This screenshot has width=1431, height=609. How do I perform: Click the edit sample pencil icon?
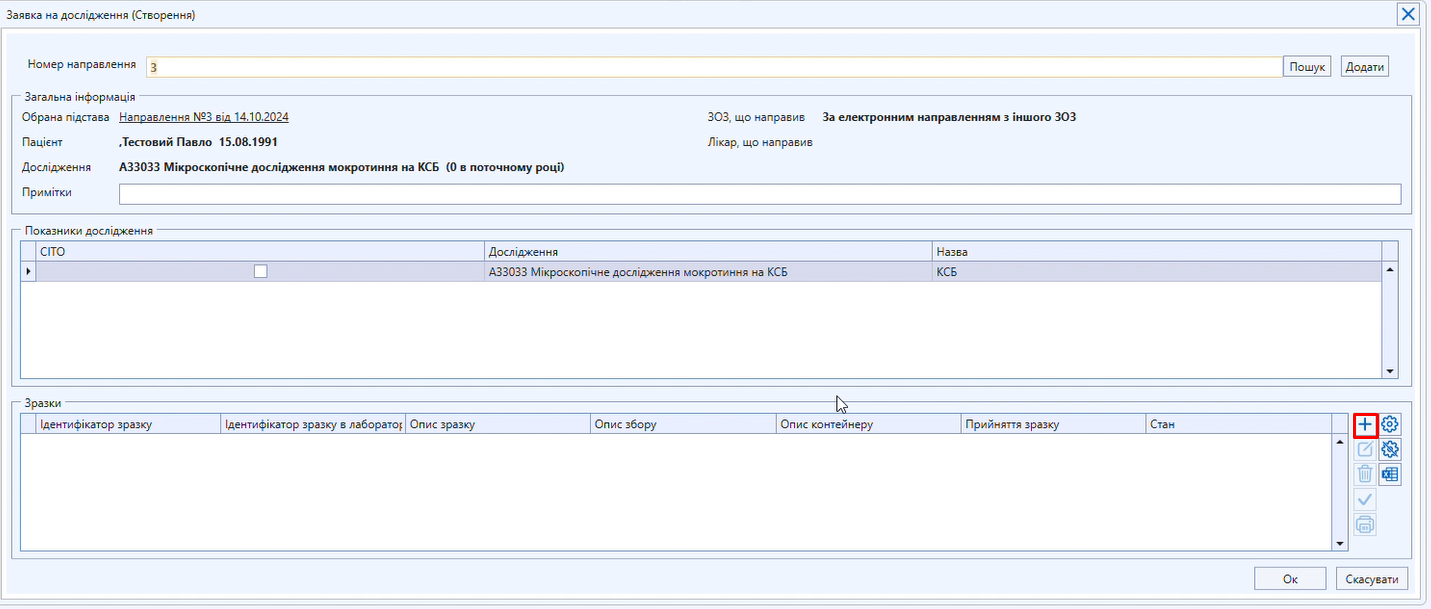coord(1365,449)
